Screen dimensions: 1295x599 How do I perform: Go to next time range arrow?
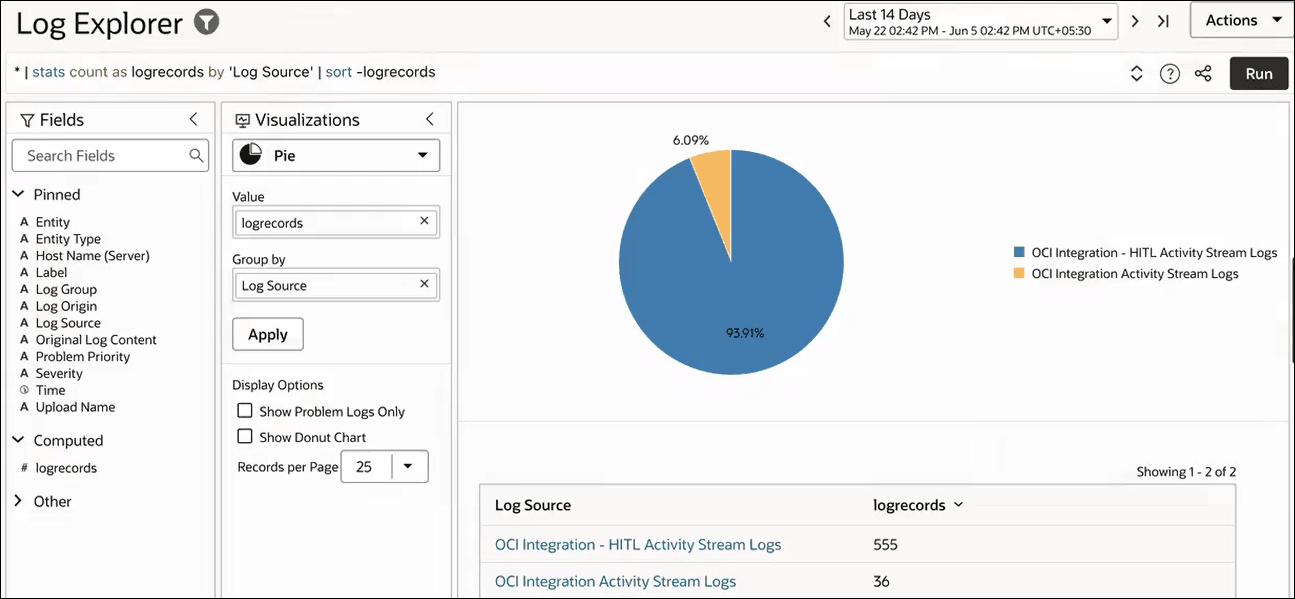tap(1135, 21)
